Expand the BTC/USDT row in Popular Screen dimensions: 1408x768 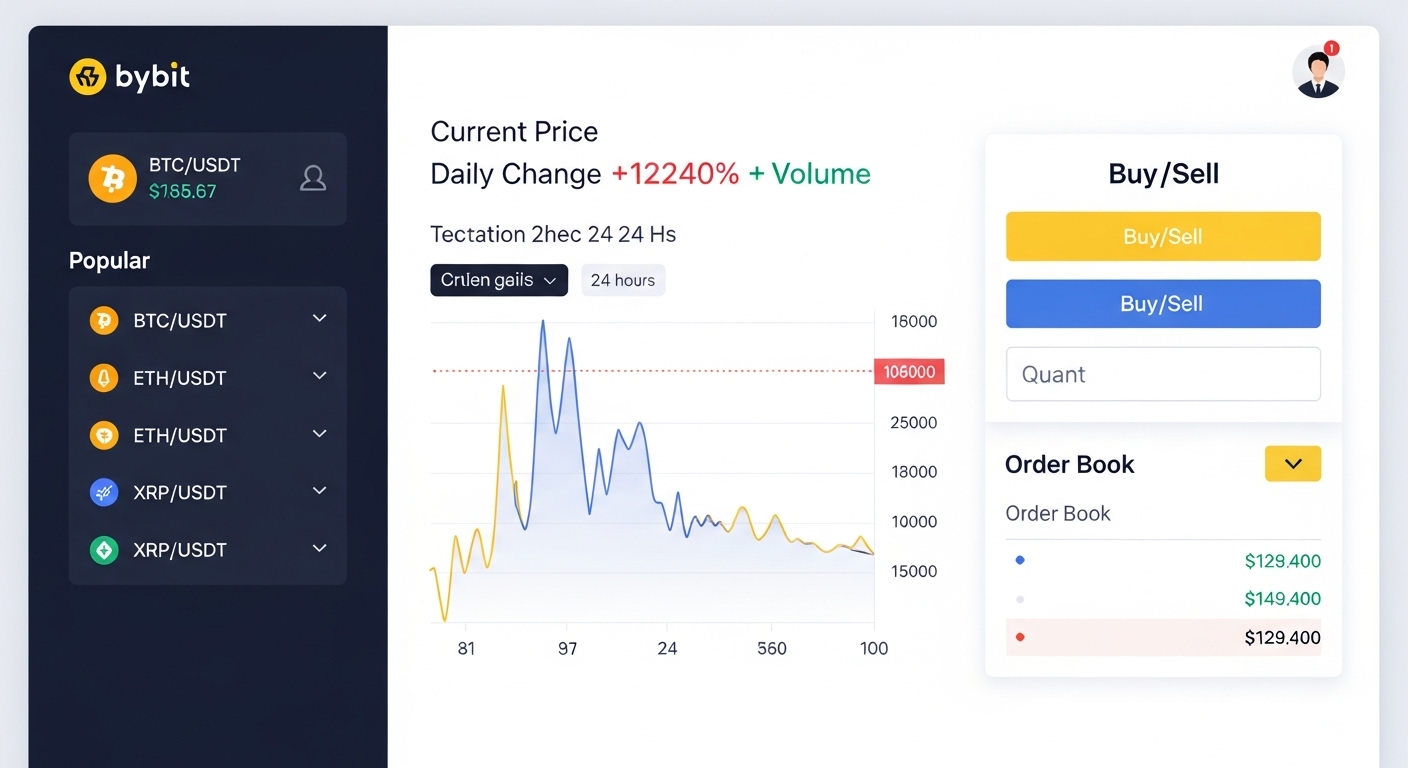pos(319,318)
